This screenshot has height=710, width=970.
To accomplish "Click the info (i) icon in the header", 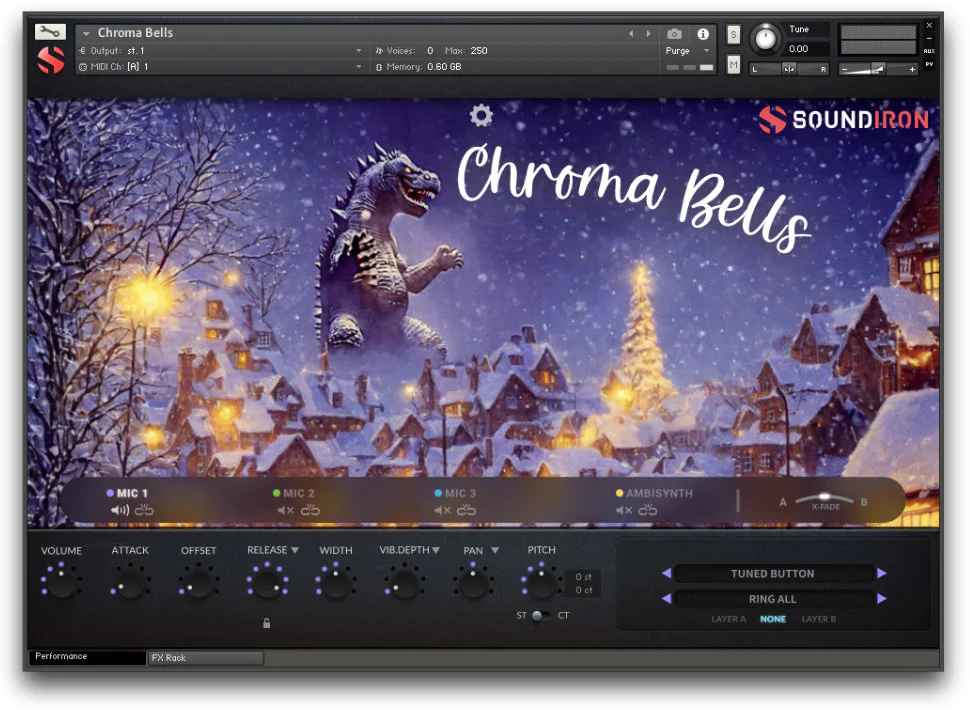I will 703,32.
